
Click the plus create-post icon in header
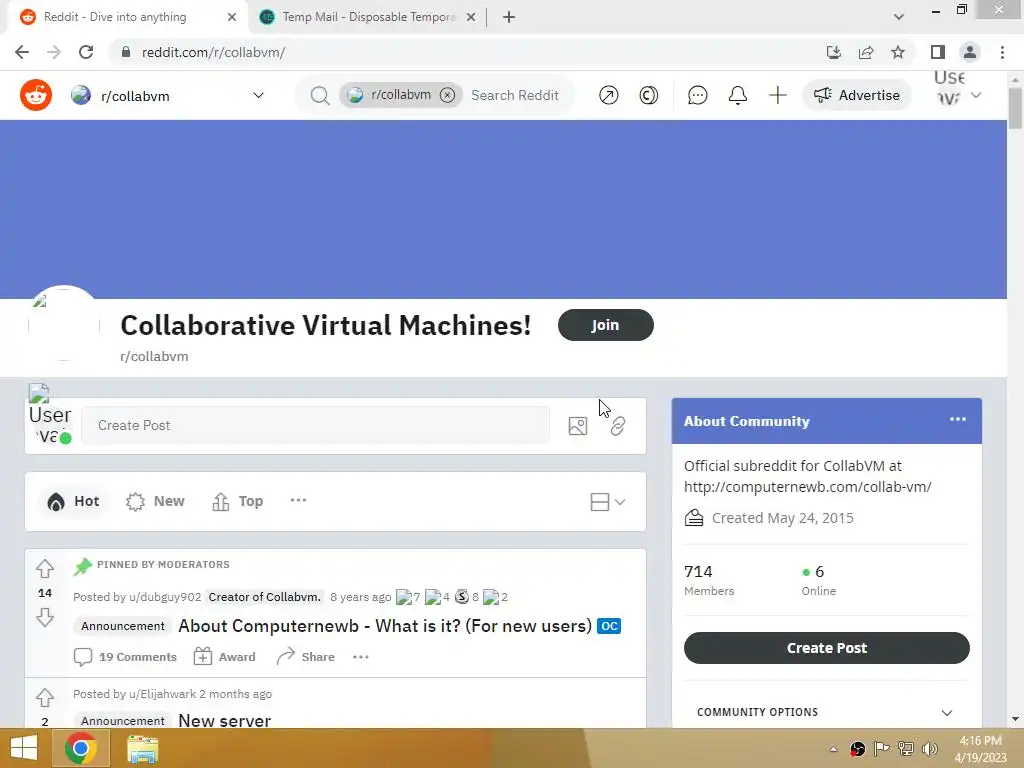[778, 95]
